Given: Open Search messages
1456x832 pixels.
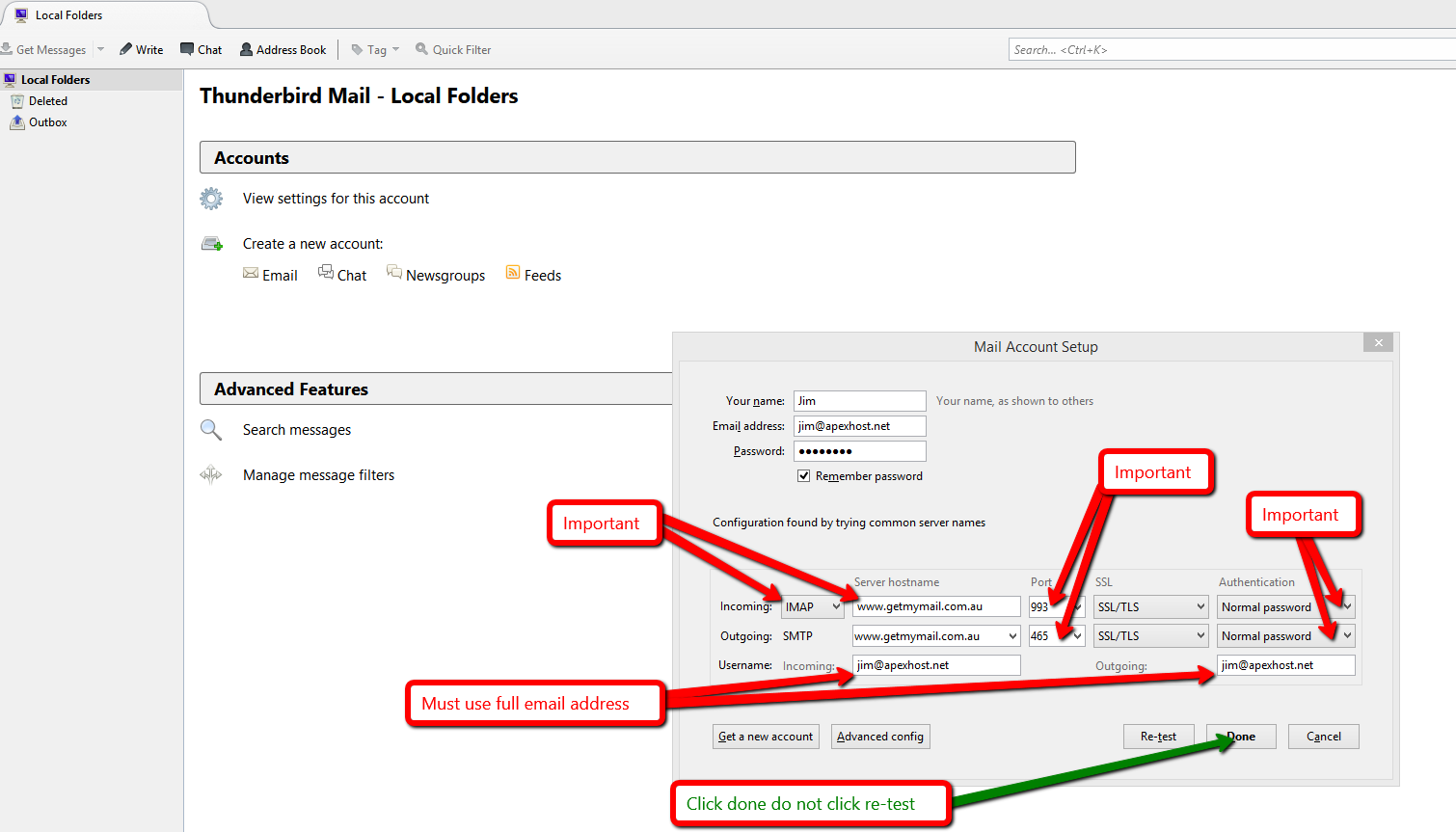Looking at the screenshot, I should click(x=297, y=430).
